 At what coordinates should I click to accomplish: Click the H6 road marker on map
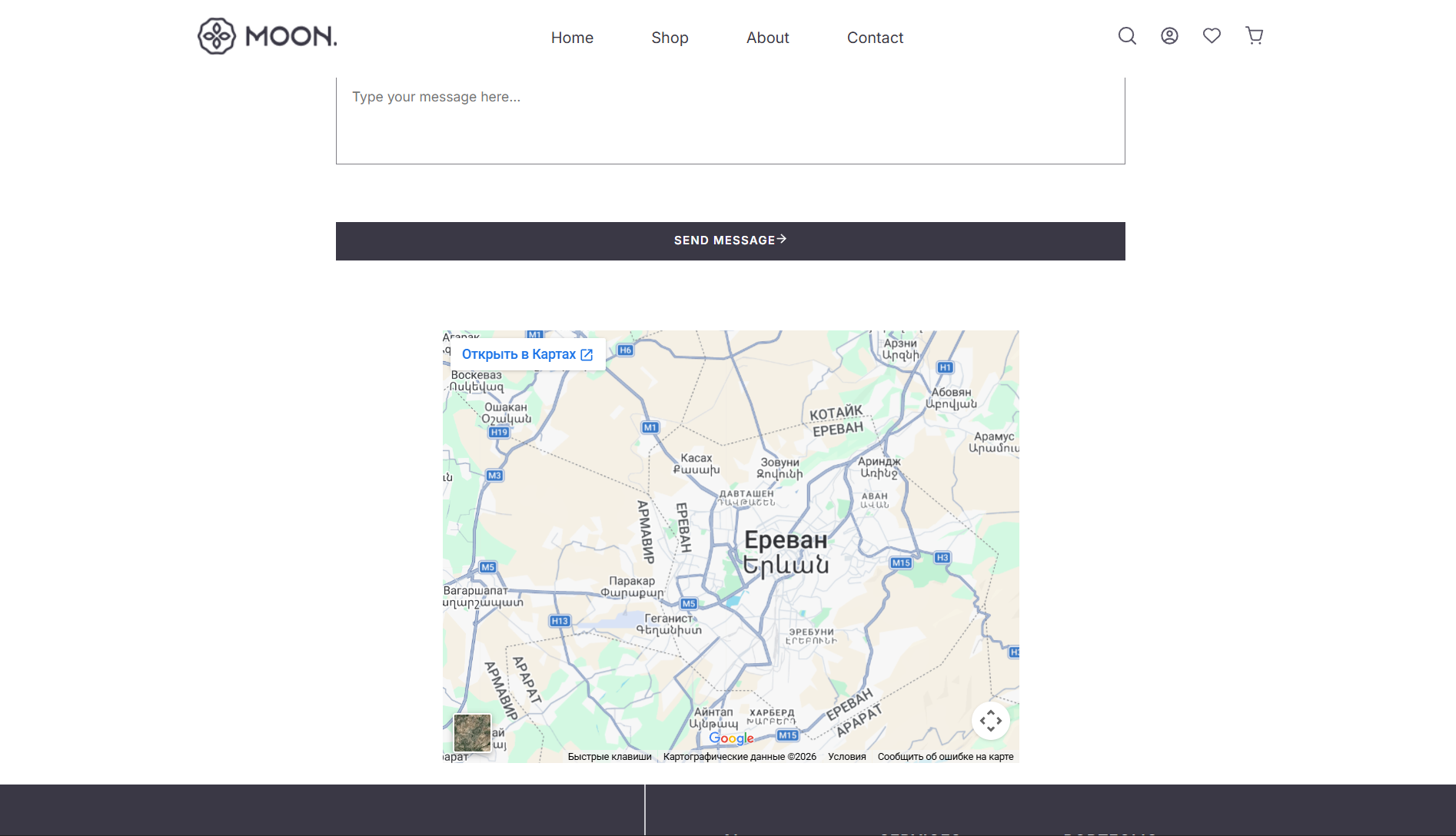tap(626, 350)
